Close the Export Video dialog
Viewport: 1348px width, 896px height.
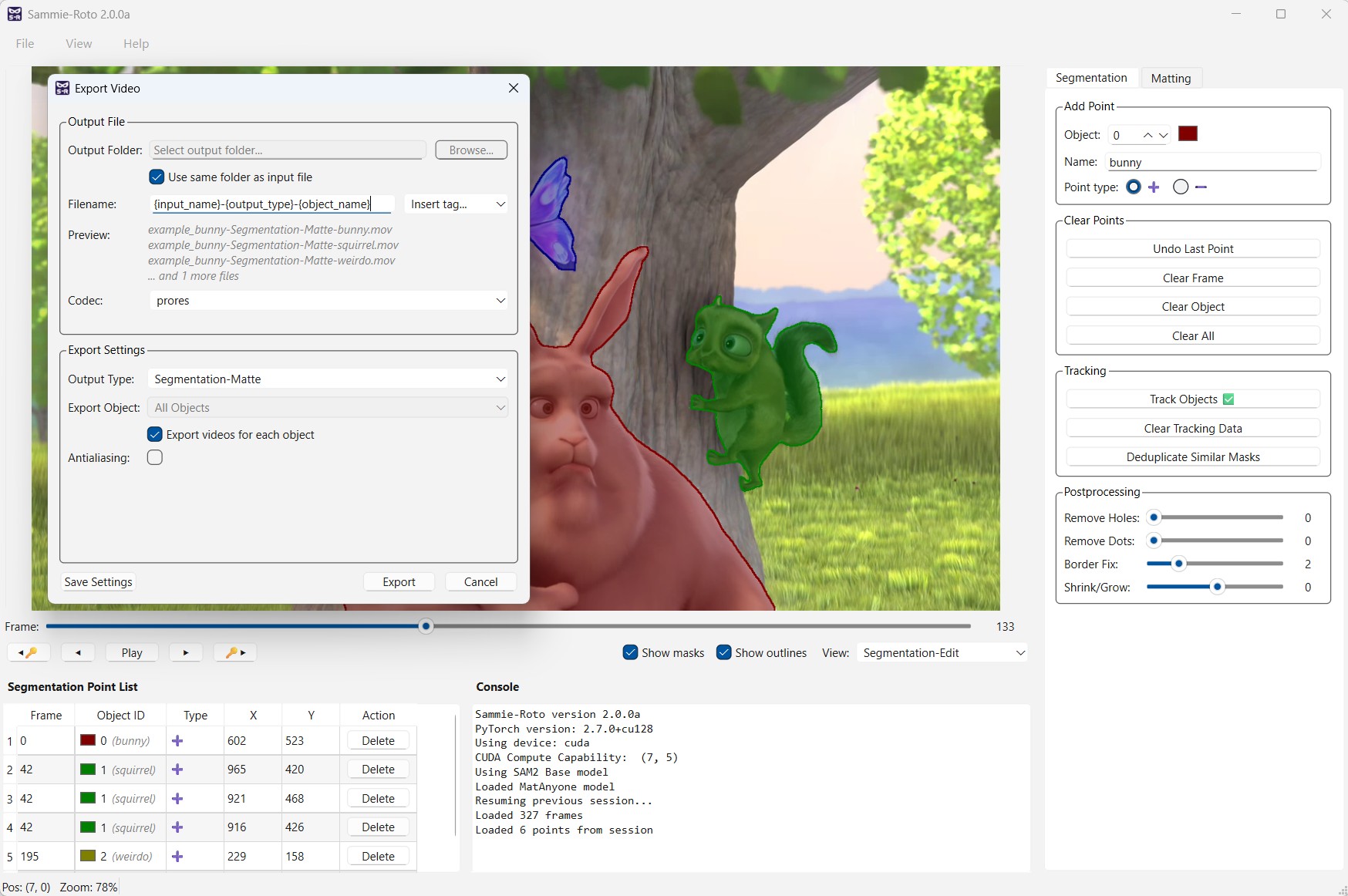[x=514, y=88]
